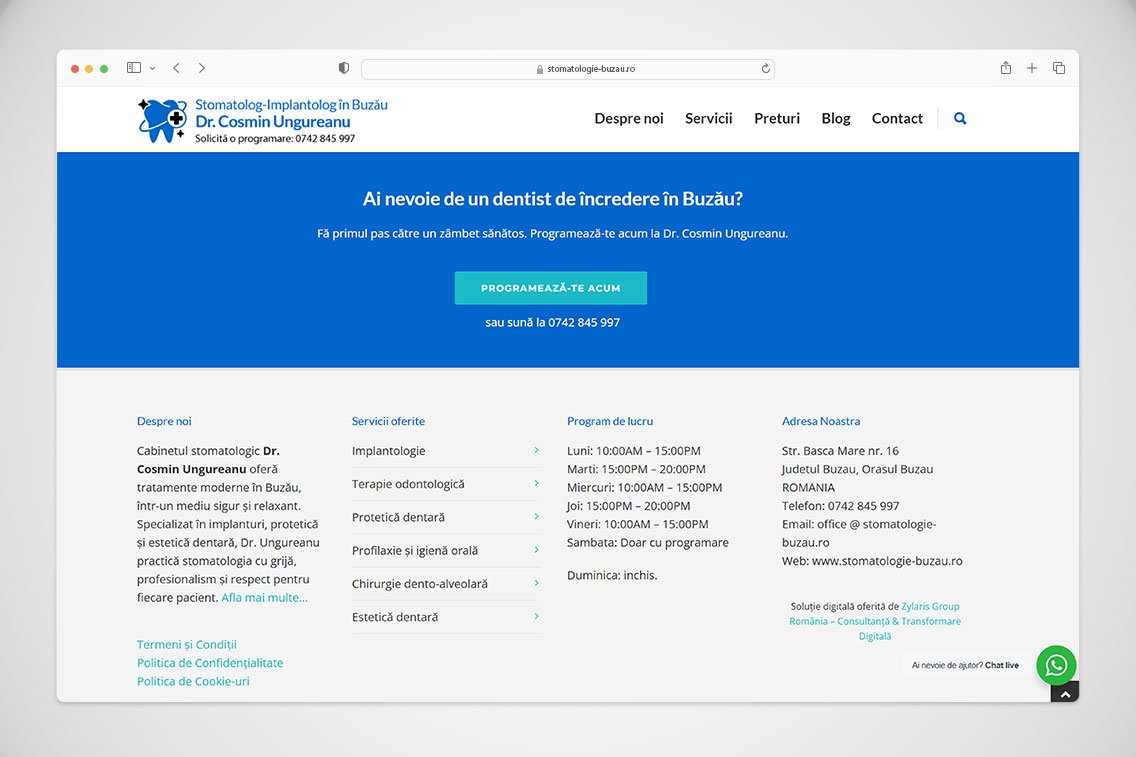Open the Preturi navigation item

[x=777, y=118]
